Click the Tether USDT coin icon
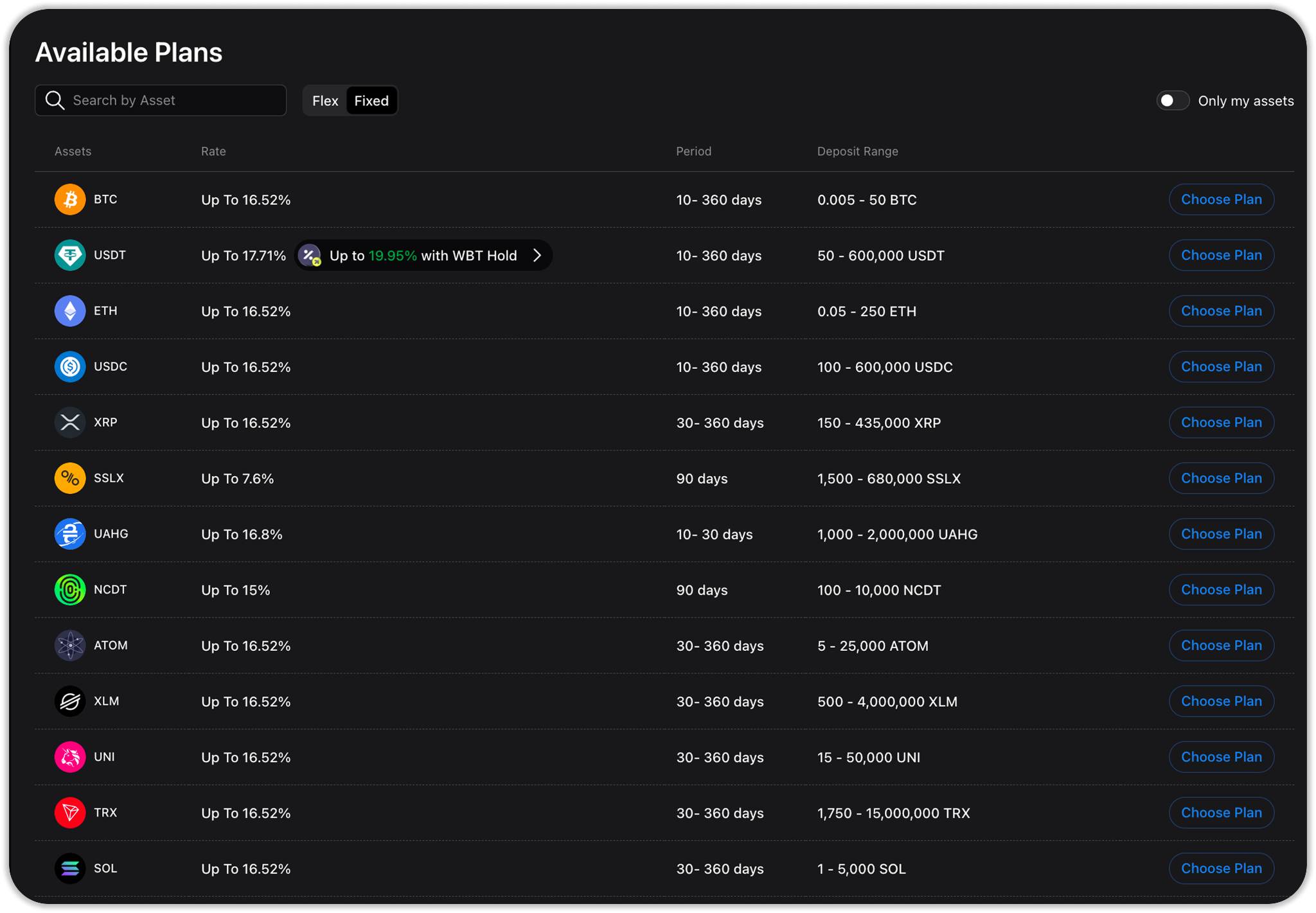Image resolution: width=1316 pixels, height=913 pixels. (70, 255)
